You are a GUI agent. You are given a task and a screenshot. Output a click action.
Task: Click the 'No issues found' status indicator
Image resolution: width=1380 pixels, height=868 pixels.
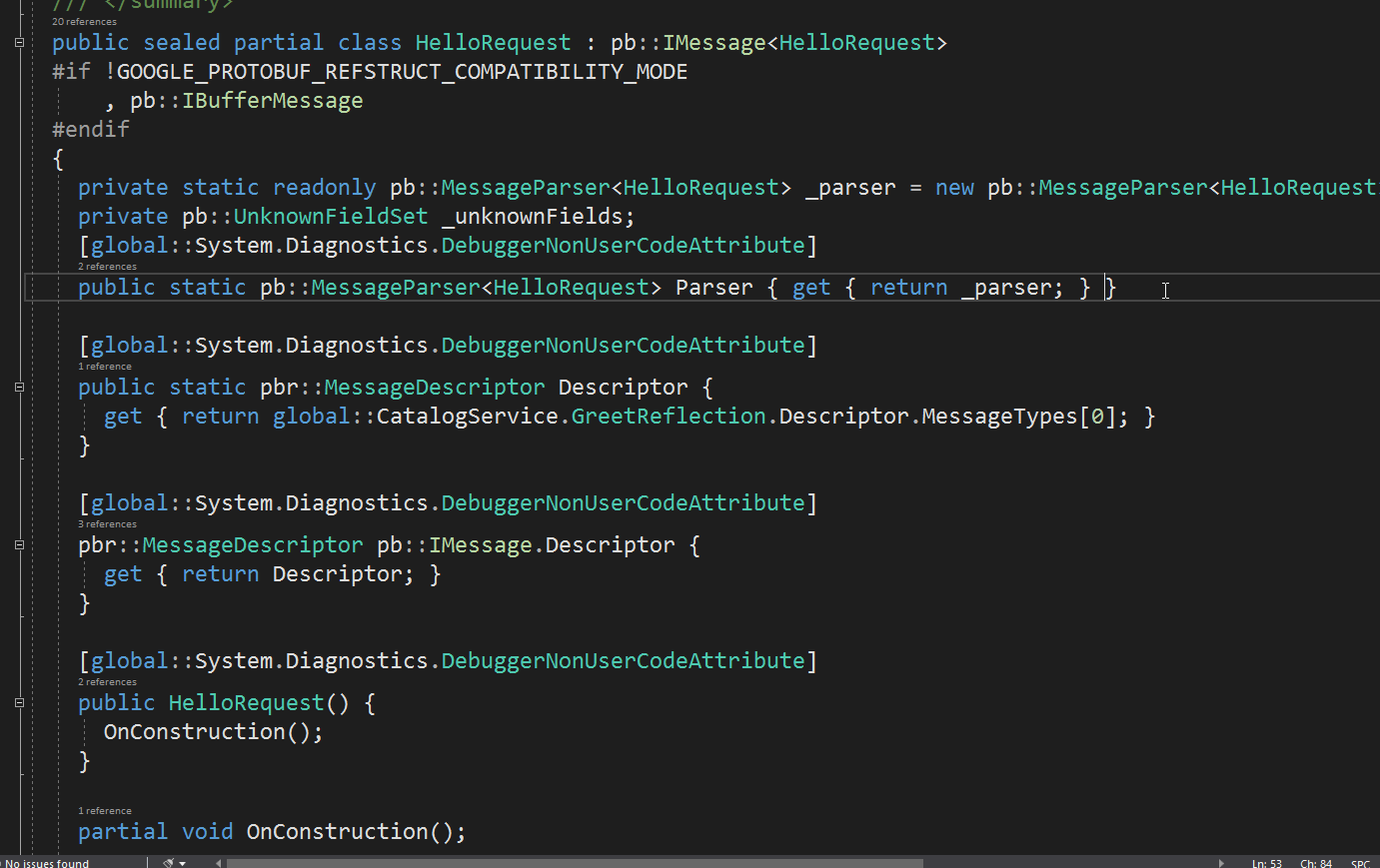[46, 862]
